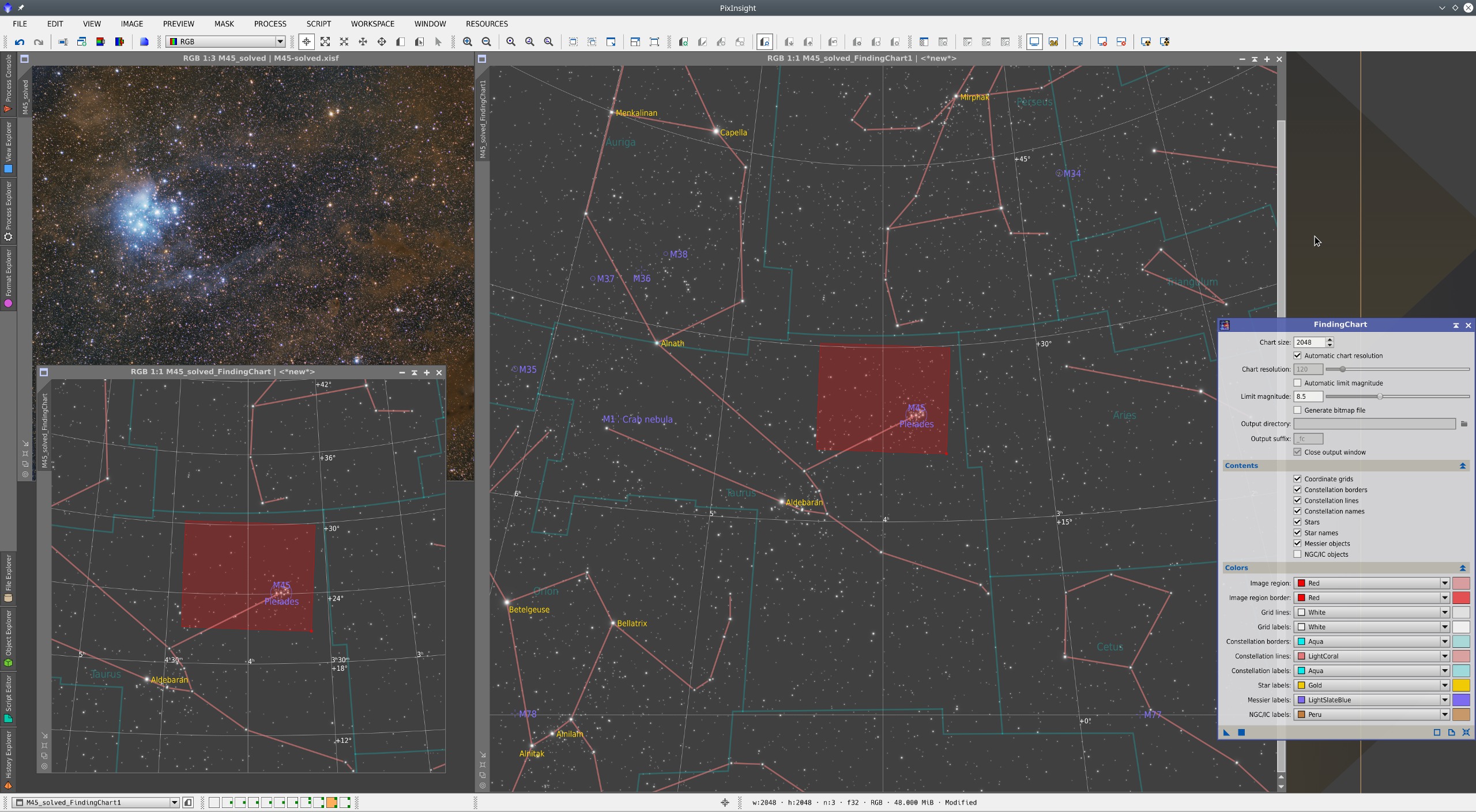Click the NGC/IC labels Peru color swatch
This screenshot has width=1476, height=812.
click(x=1461, y=715)
